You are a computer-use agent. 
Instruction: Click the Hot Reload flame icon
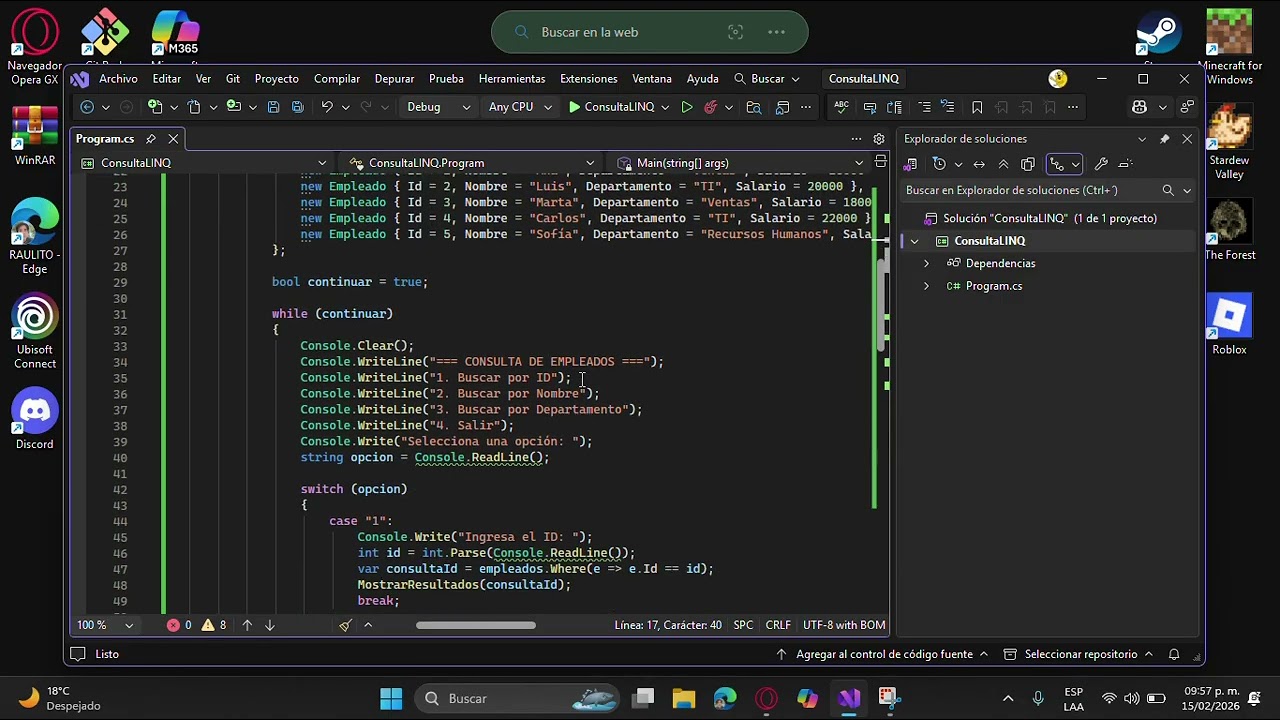pos(711,107)
